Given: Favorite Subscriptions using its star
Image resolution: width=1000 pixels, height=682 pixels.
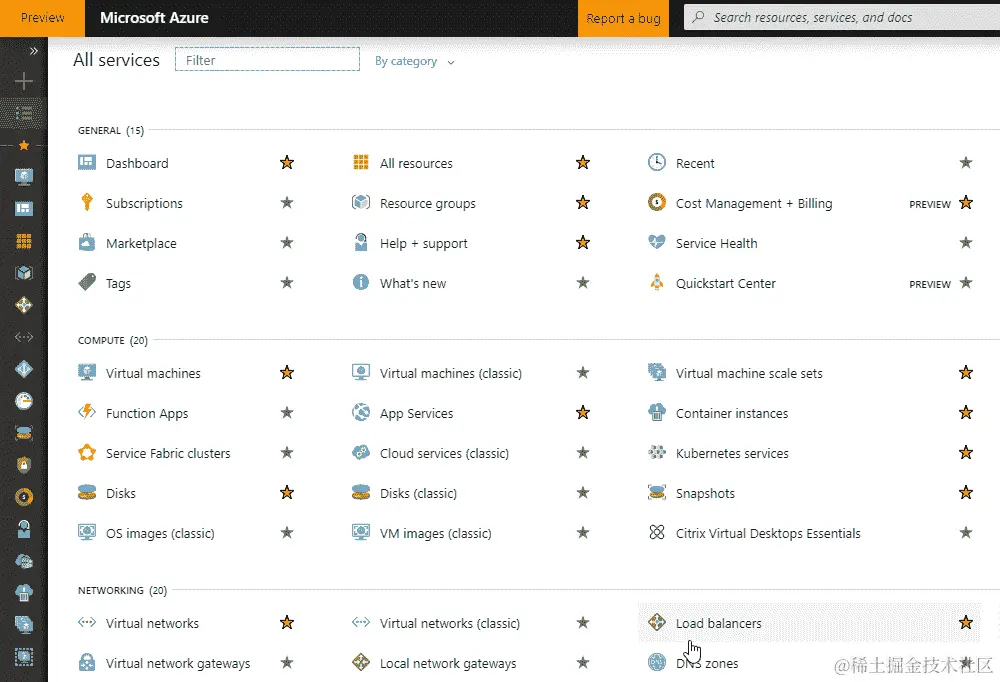Looking at the screenshot, I should (287, 203).
